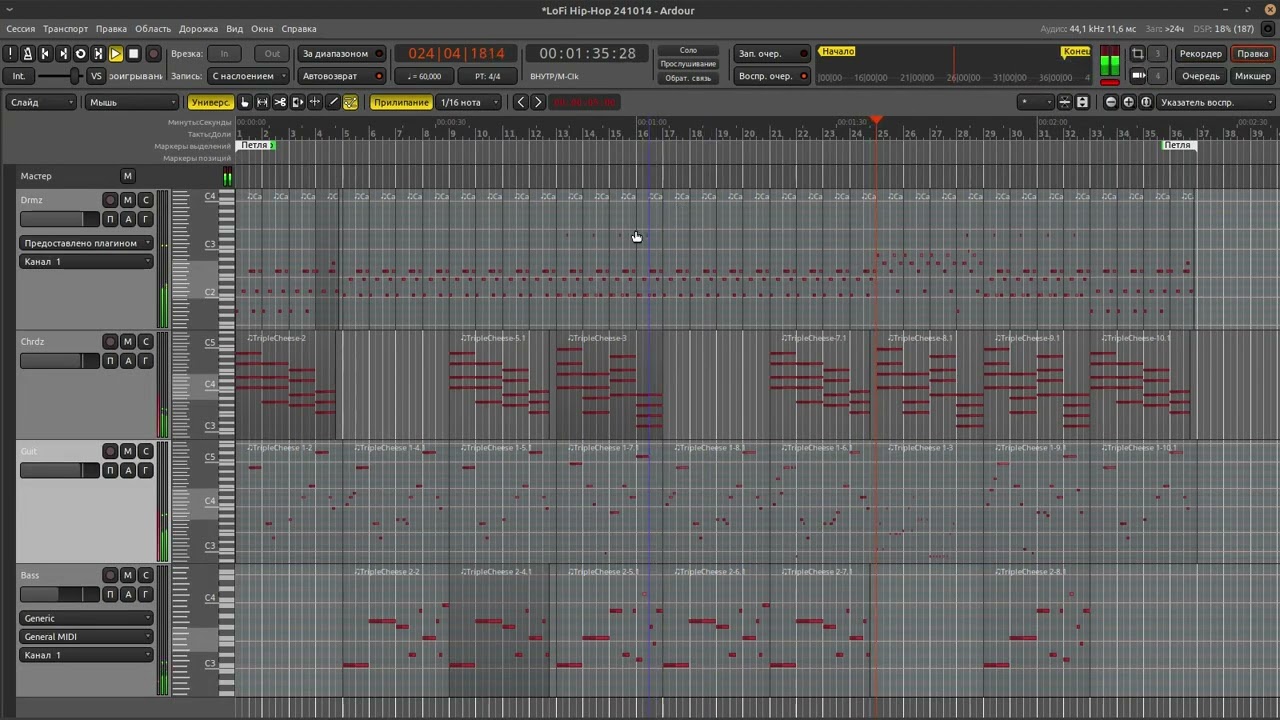Toggle the metronome click icon

[x=28, y=54]
